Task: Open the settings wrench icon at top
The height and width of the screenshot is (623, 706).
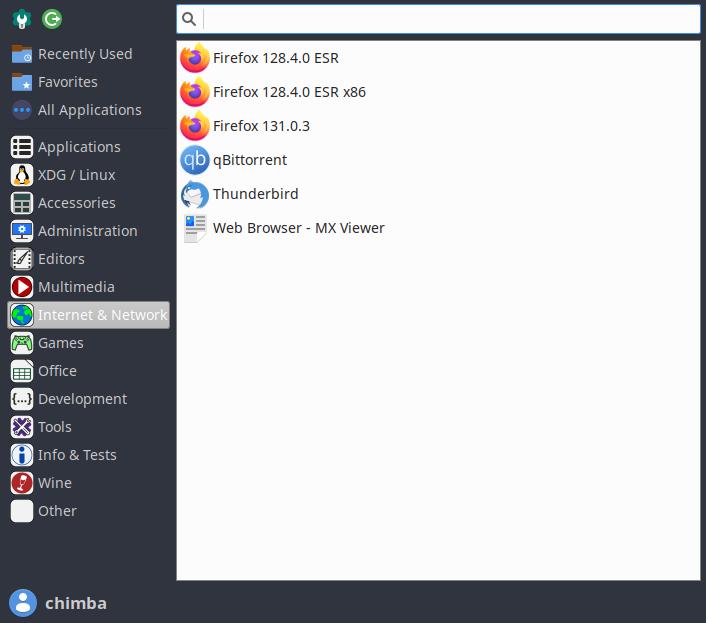Action: point(22,19)
